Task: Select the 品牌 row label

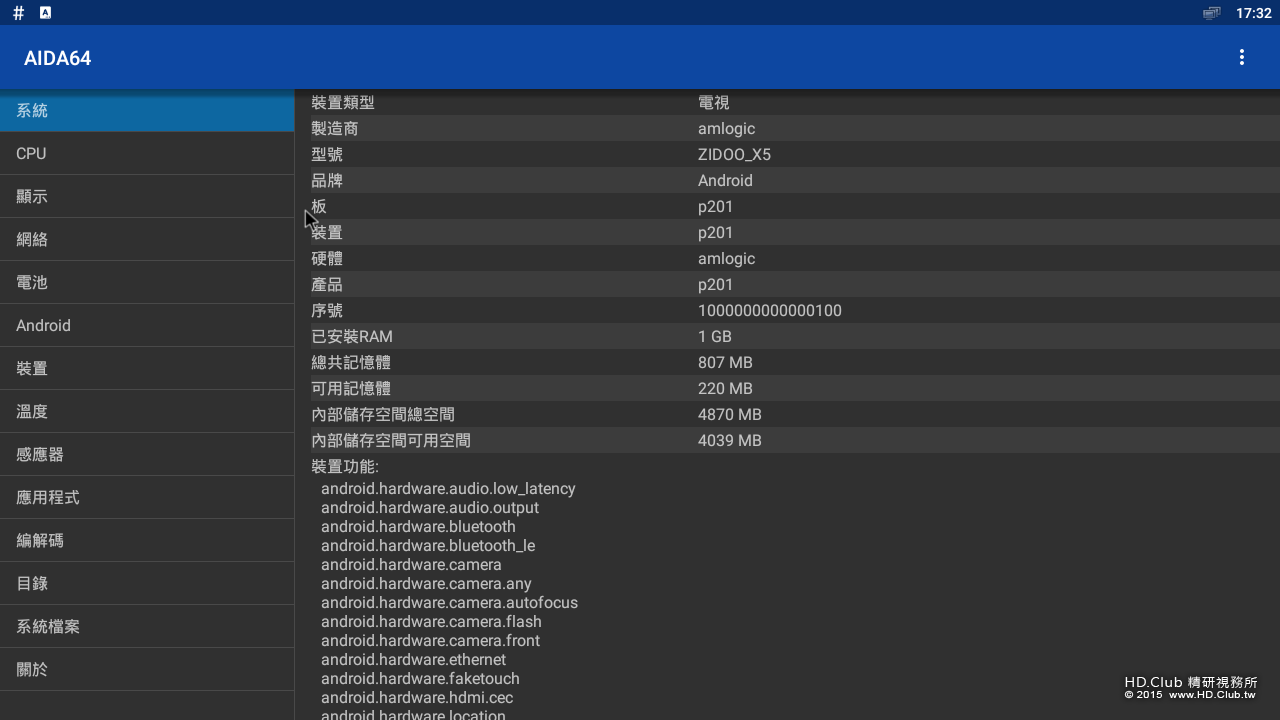Action: 327,181
